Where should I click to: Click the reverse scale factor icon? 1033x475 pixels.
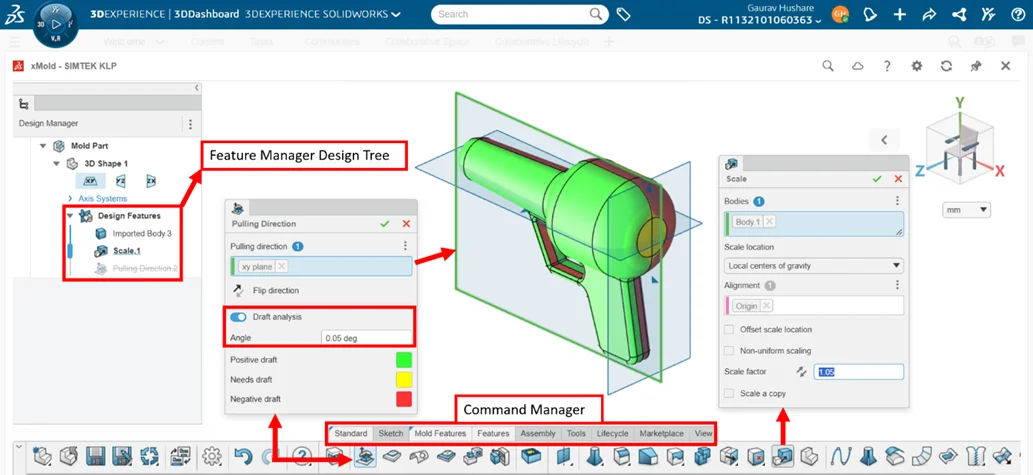pos(801,372)
